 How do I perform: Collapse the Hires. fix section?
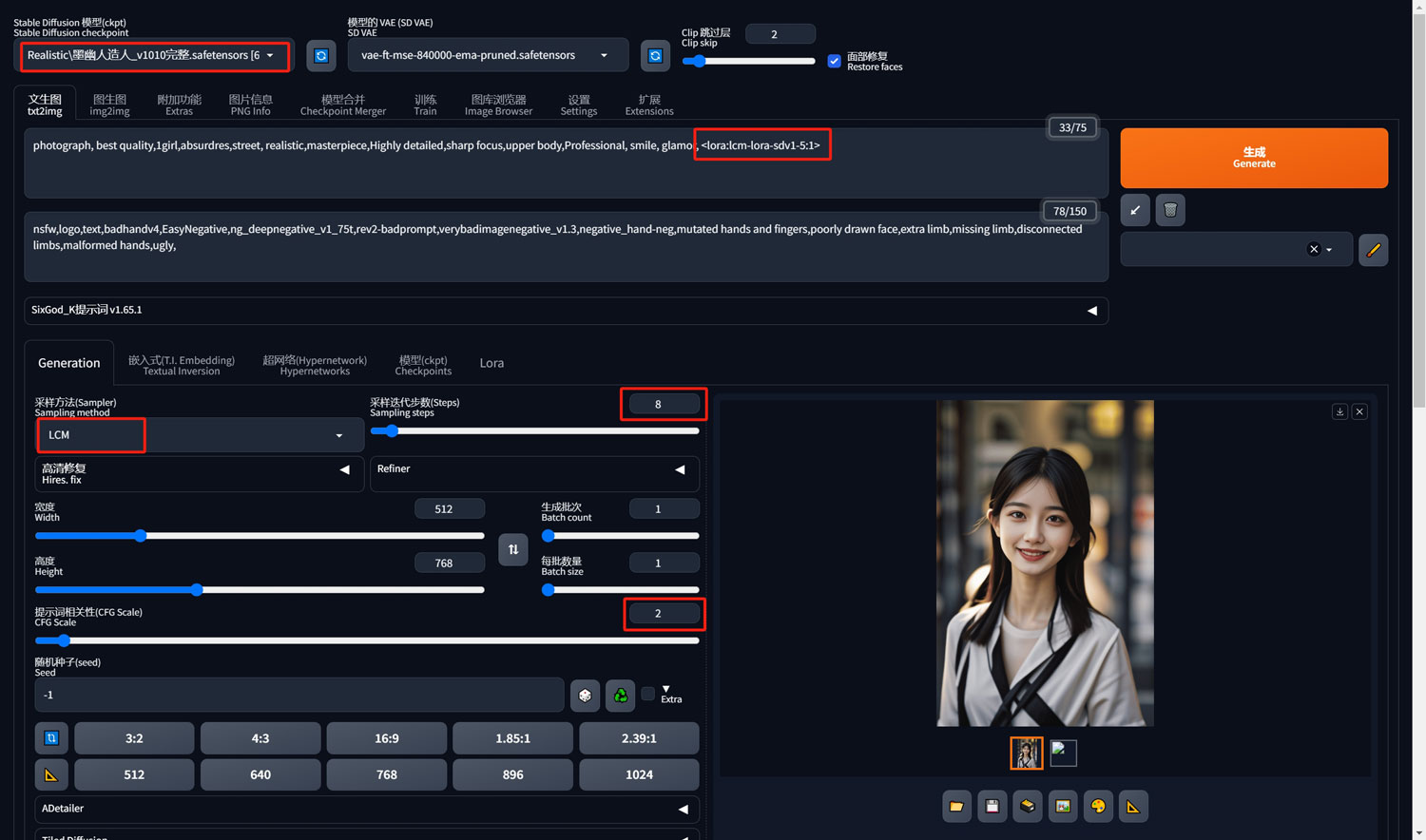coord(344,468)
